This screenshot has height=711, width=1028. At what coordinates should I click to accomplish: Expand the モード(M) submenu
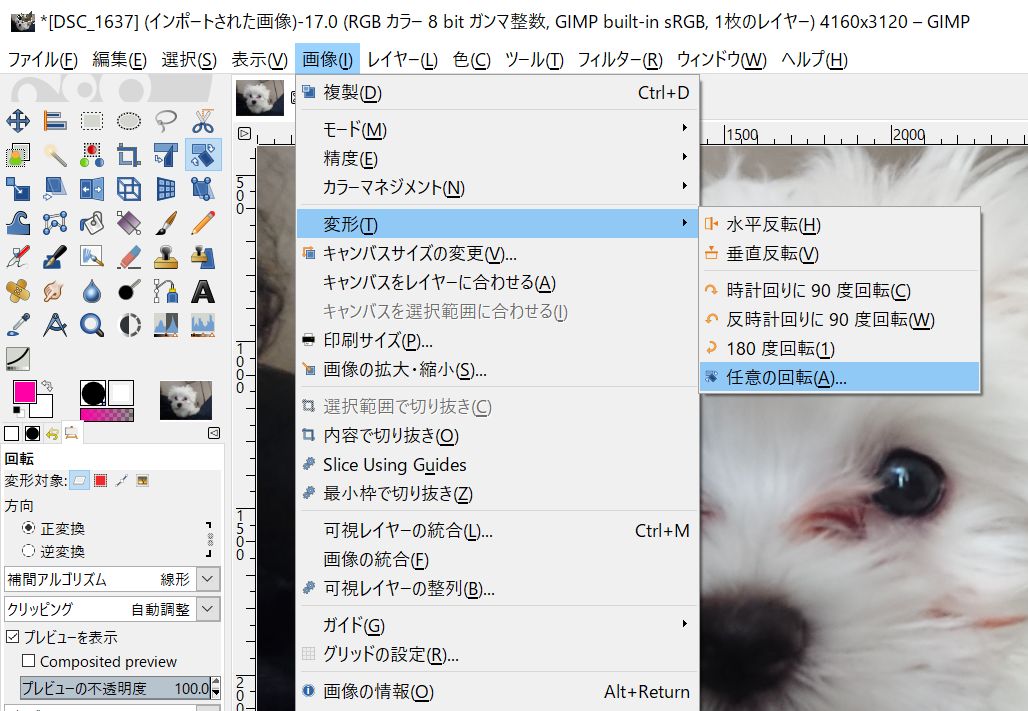click(x=498, y=129)
